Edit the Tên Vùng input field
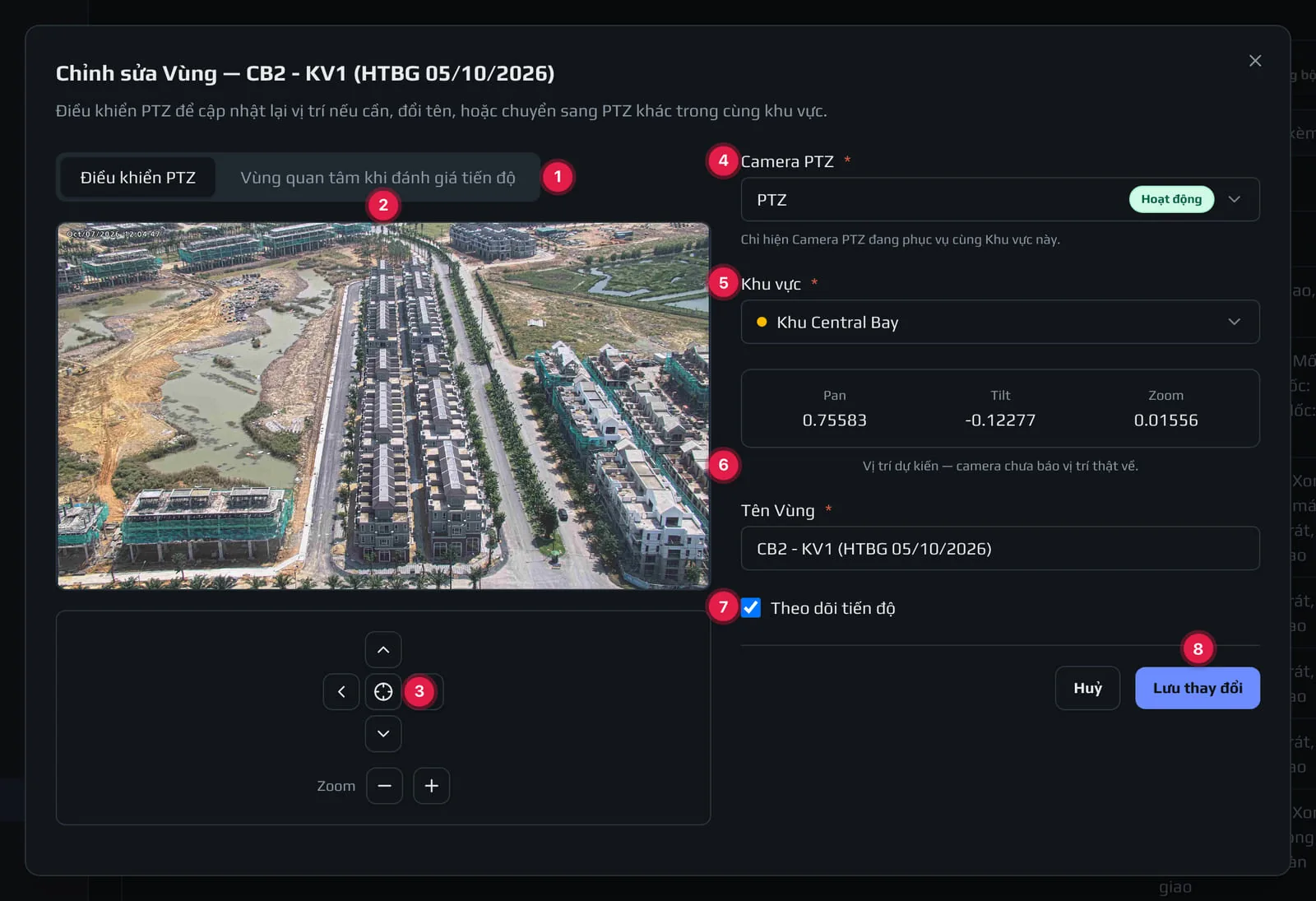 1000,549
